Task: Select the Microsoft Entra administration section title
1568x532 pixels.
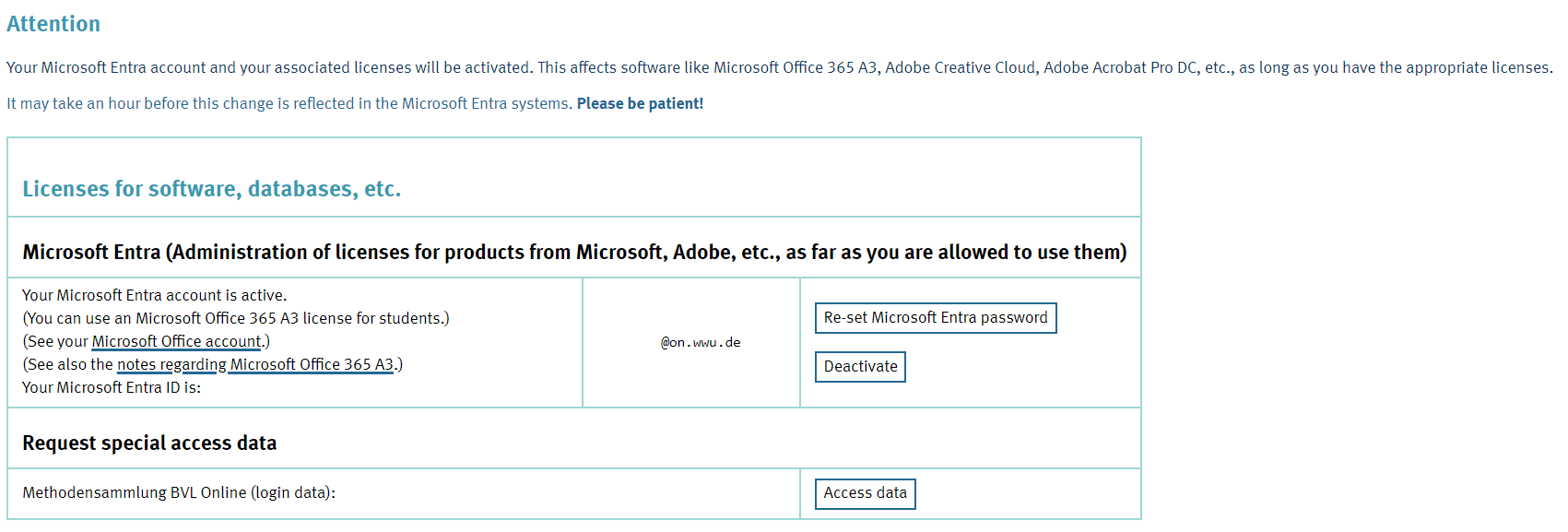Action: pos(573,253)
